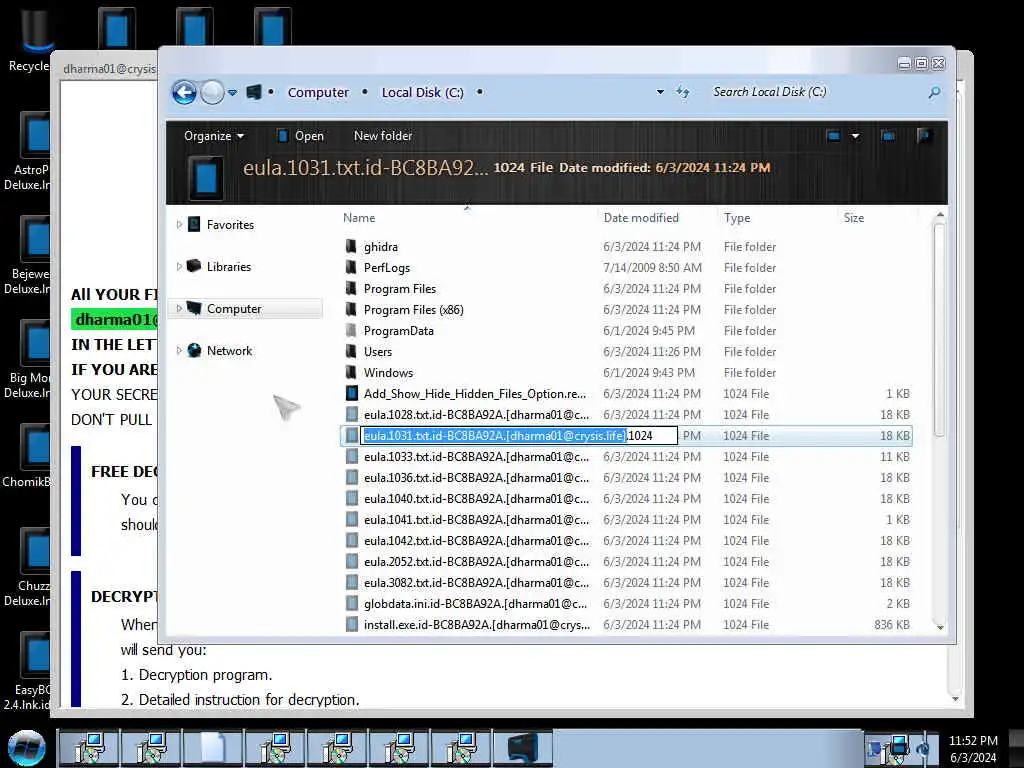Select the eula.1041.txt encrypted file
Viewport: 1024px width, 768px height.
click(476, 520)
